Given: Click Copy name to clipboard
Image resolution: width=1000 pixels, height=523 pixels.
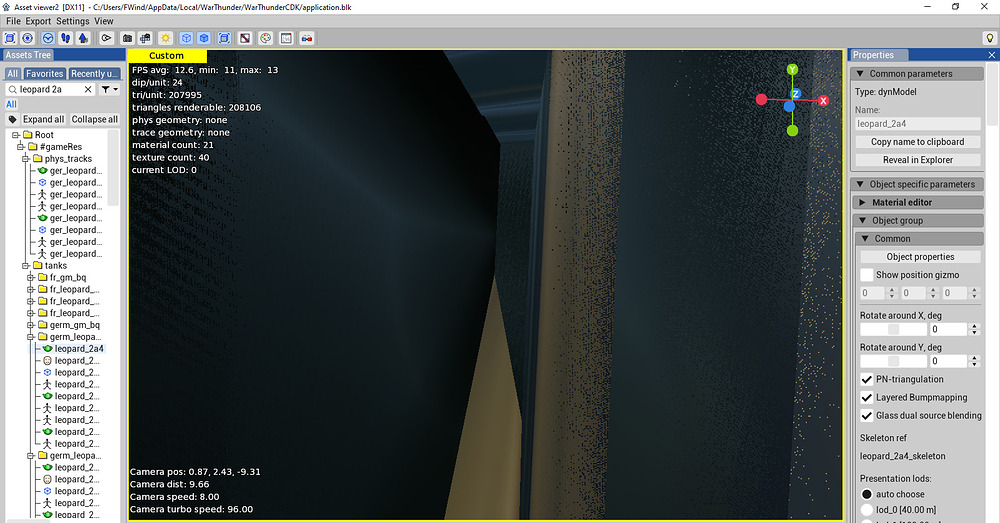Looking at the screenshot, I should pyautogui.click(x=918, y=142).
